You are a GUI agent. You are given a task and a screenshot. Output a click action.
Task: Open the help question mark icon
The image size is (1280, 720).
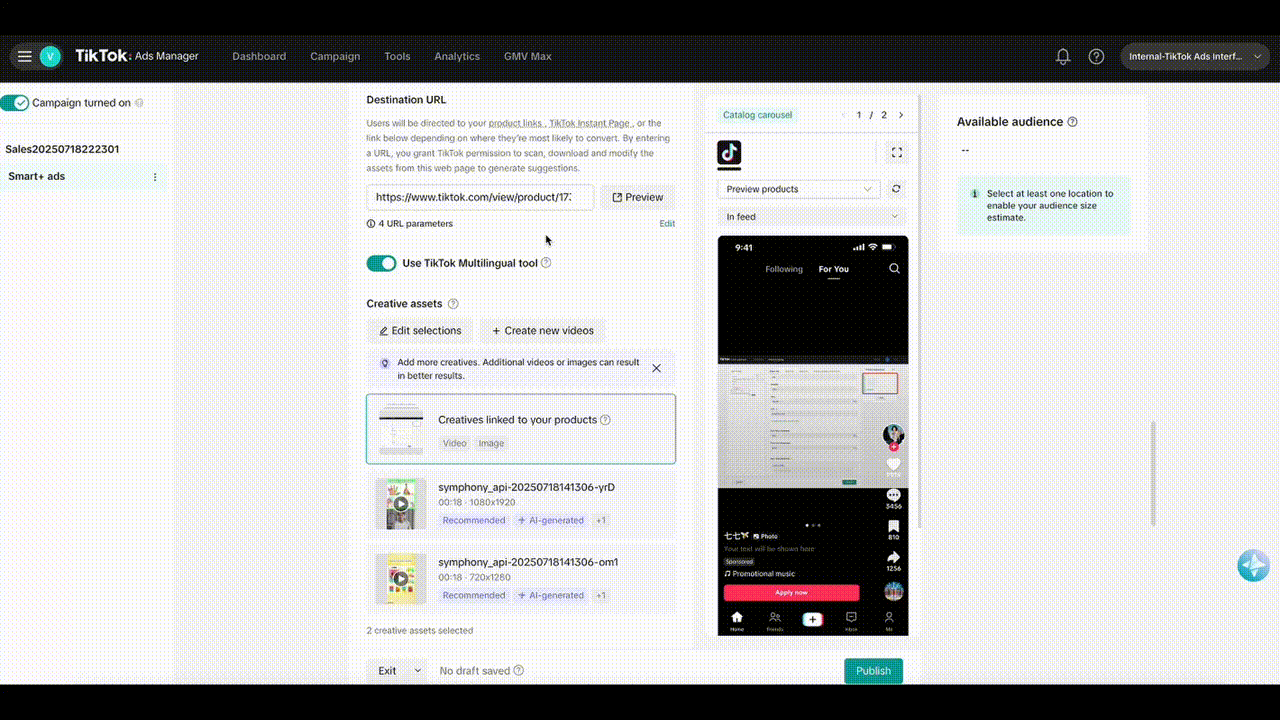point(1096,57)
